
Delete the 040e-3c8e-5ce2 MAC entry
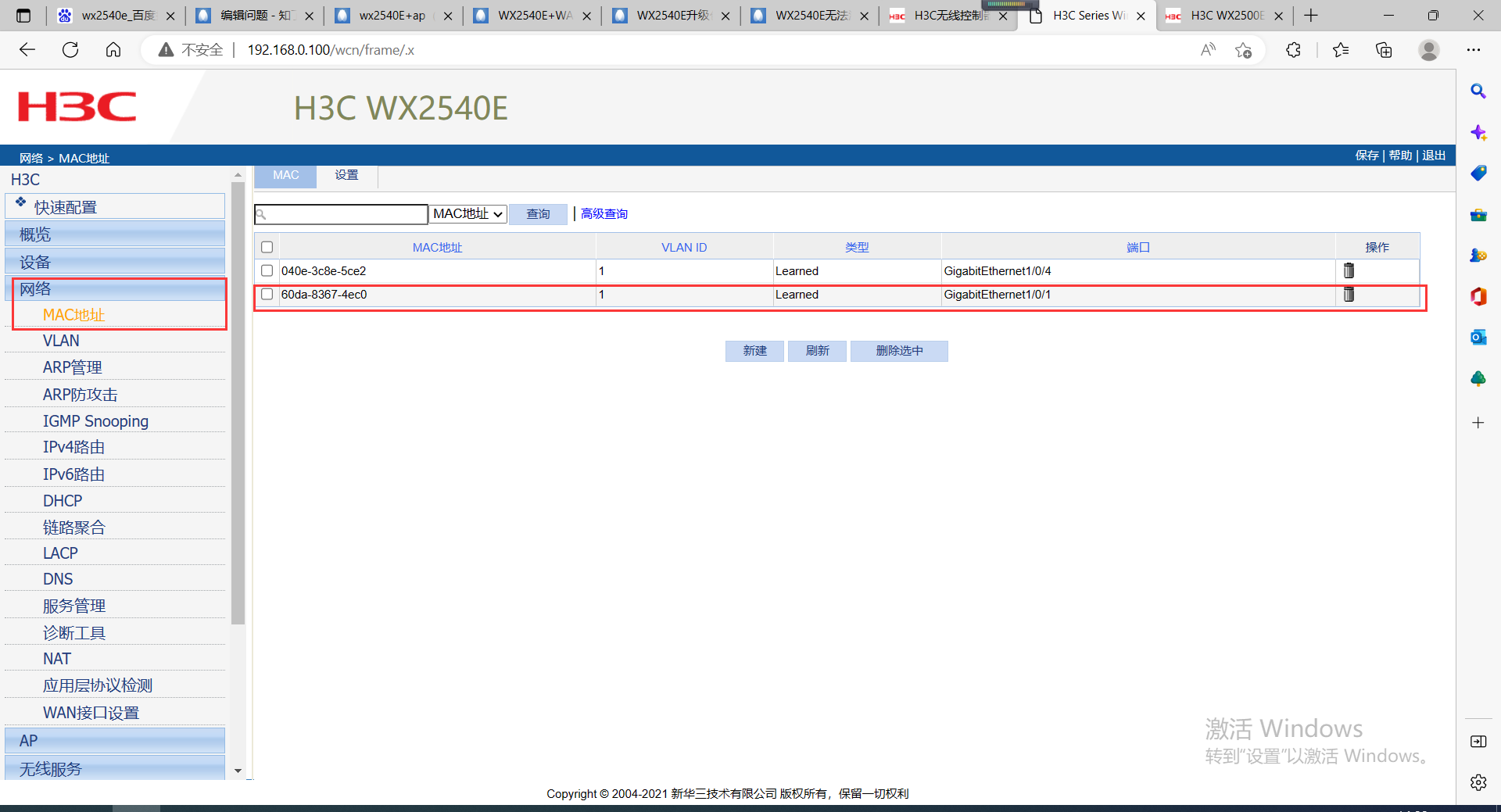1349,271
